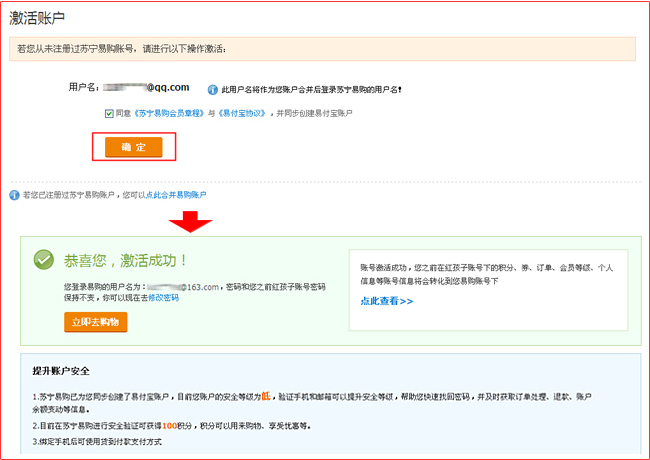Click the orange 确定 confirm button
This screenshot has width=650, height=460.
[133, 146]
